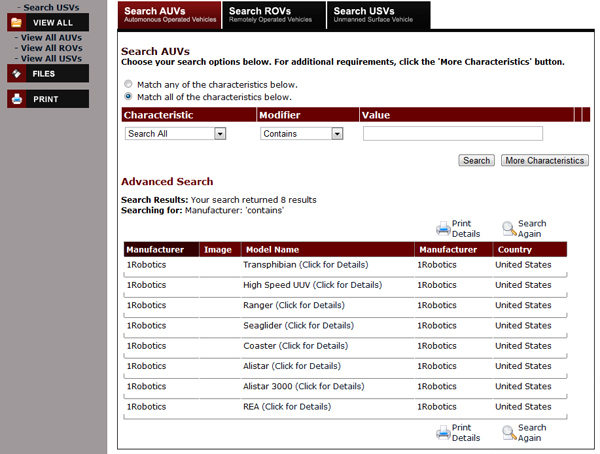The image size is (600, 454).
Task: Open the Modifier 'Contains' dropdown
Action: (302, 133)
